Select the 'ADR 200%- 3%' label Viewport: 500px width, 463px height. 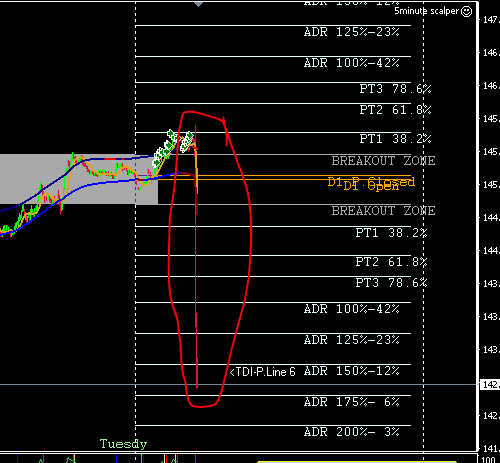pyautogui.click(x=352, y=432)
